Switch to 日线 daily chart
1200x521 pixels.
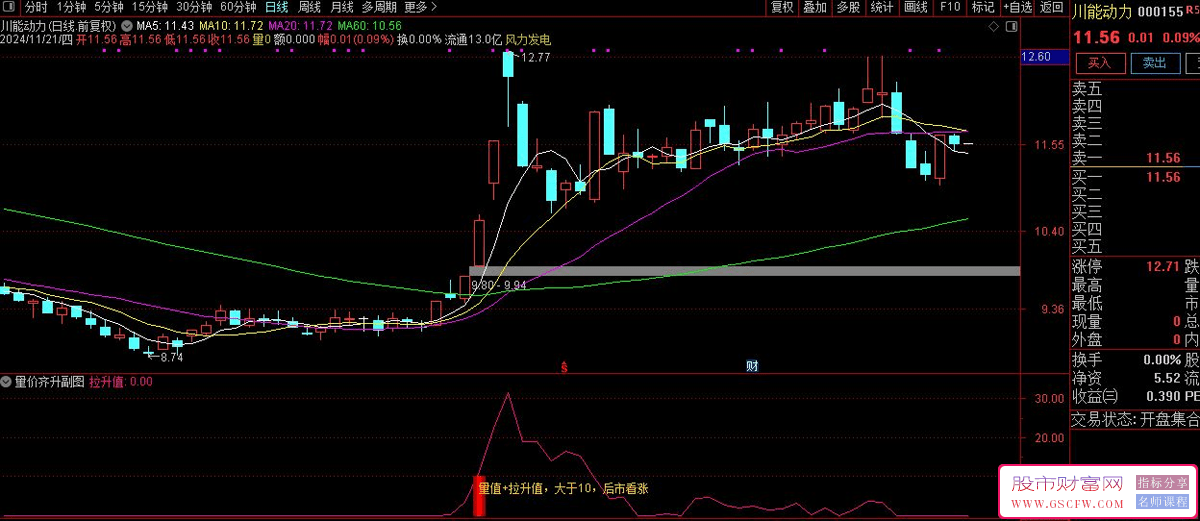(x=276, y=7)
